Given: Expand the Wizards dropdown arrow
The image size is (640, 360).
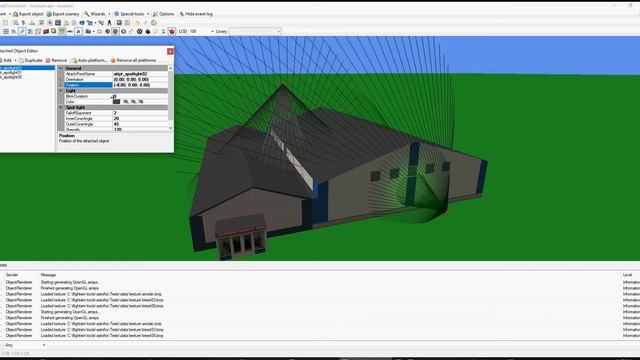Looking at the screenshot, I should point(109,14).
